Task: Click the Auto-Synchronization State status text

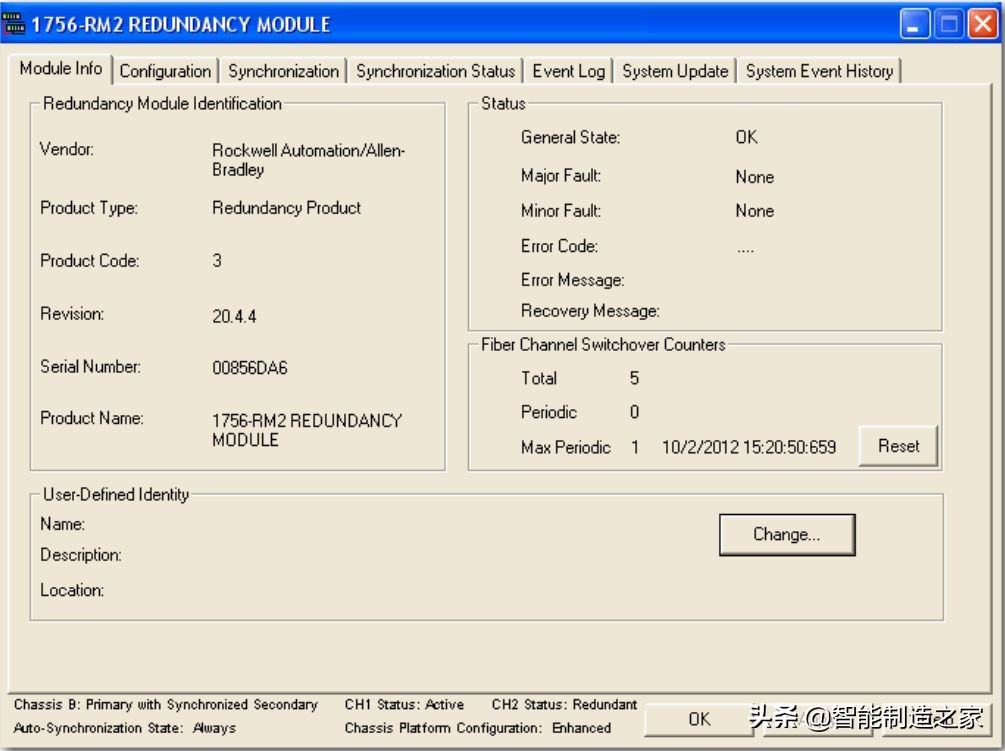Action: click(125, 728)
